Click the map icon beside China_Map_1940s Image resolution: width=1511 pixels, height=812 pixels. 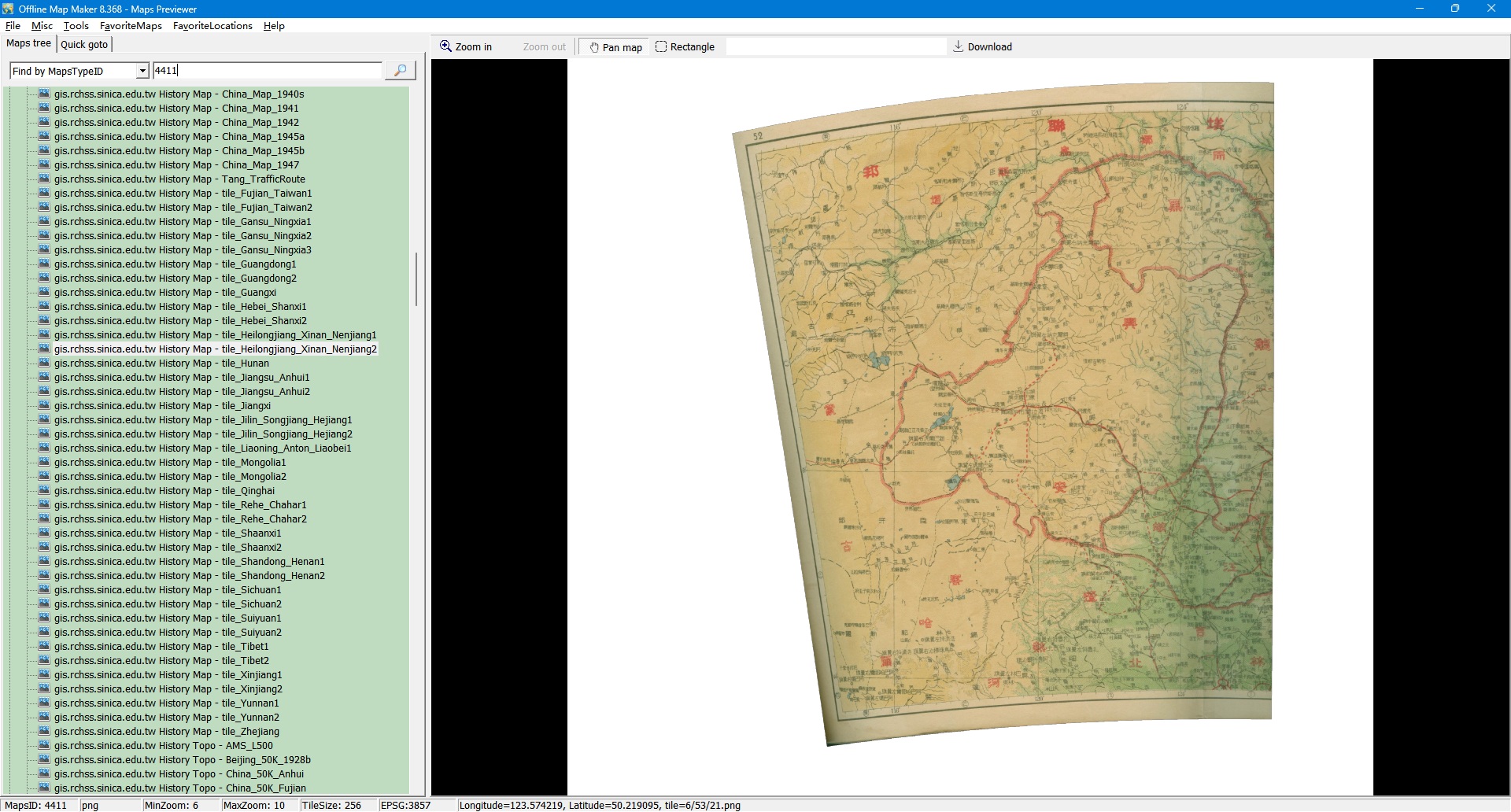click(x=44, y=94)
